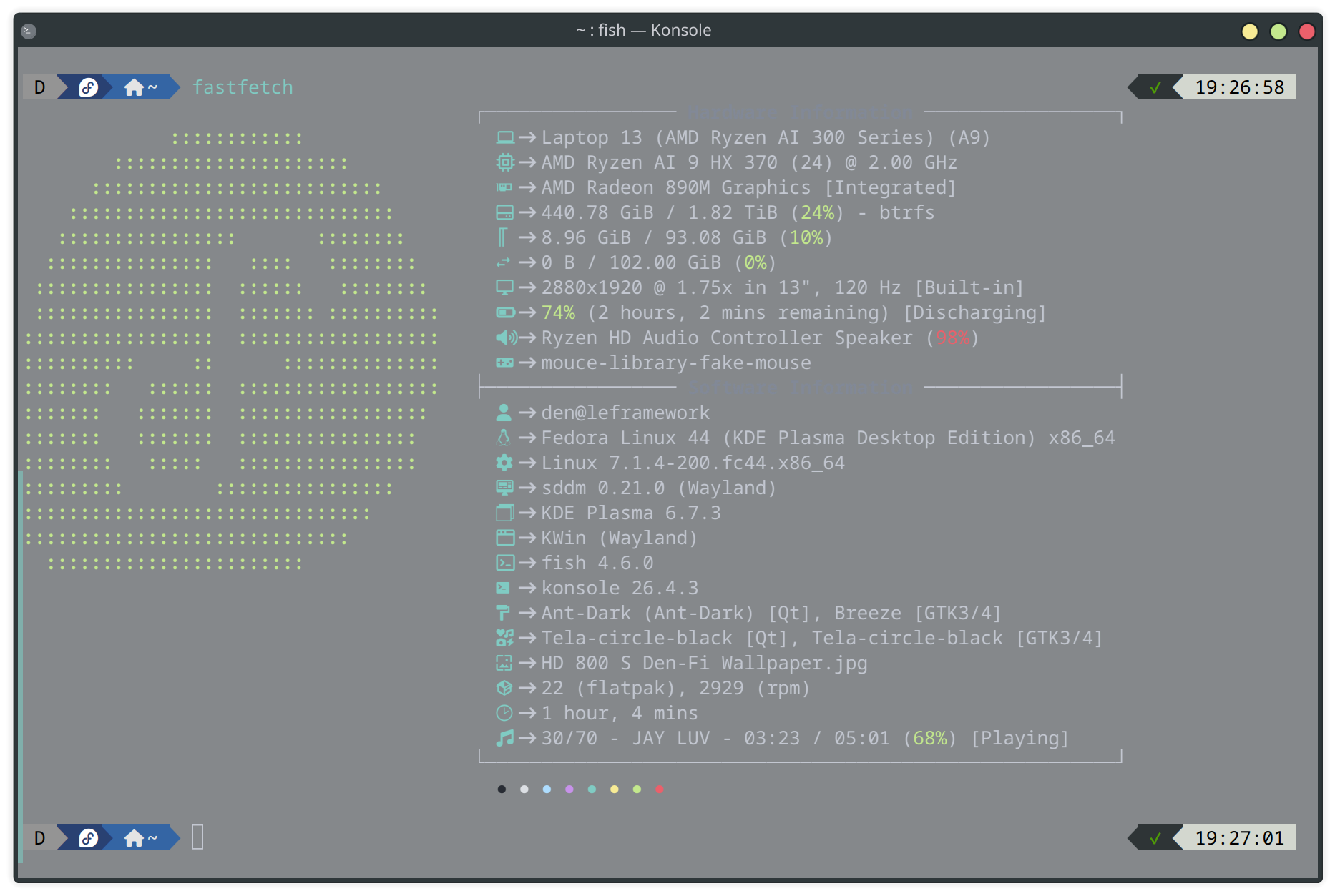Click the green color dot below the info box

pos(637,789)
